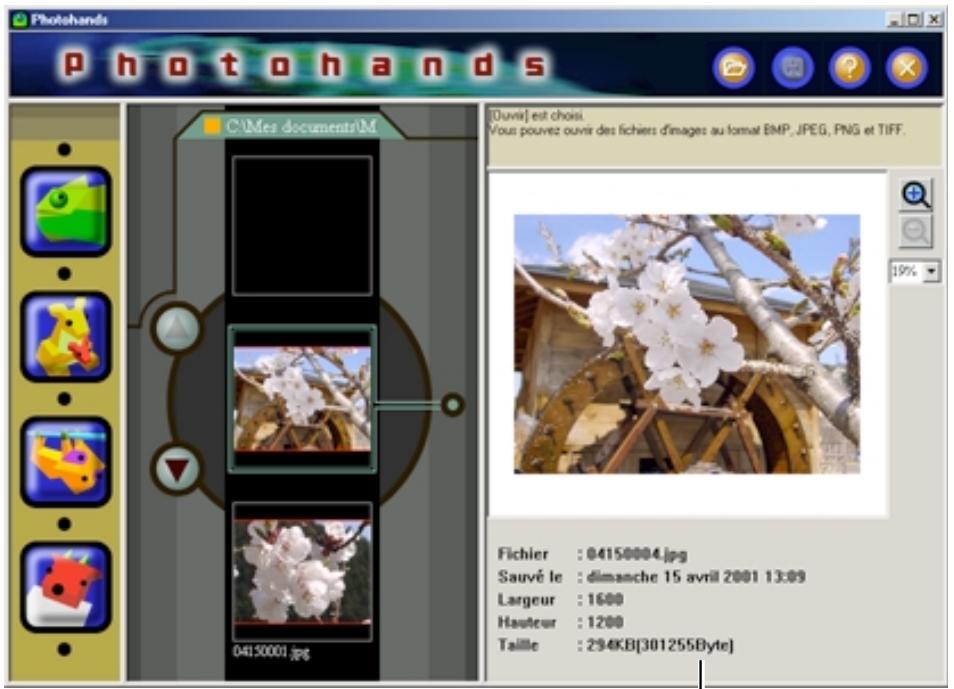
Task: Select the yellow kangaroo tool icon
Action: 66,336
